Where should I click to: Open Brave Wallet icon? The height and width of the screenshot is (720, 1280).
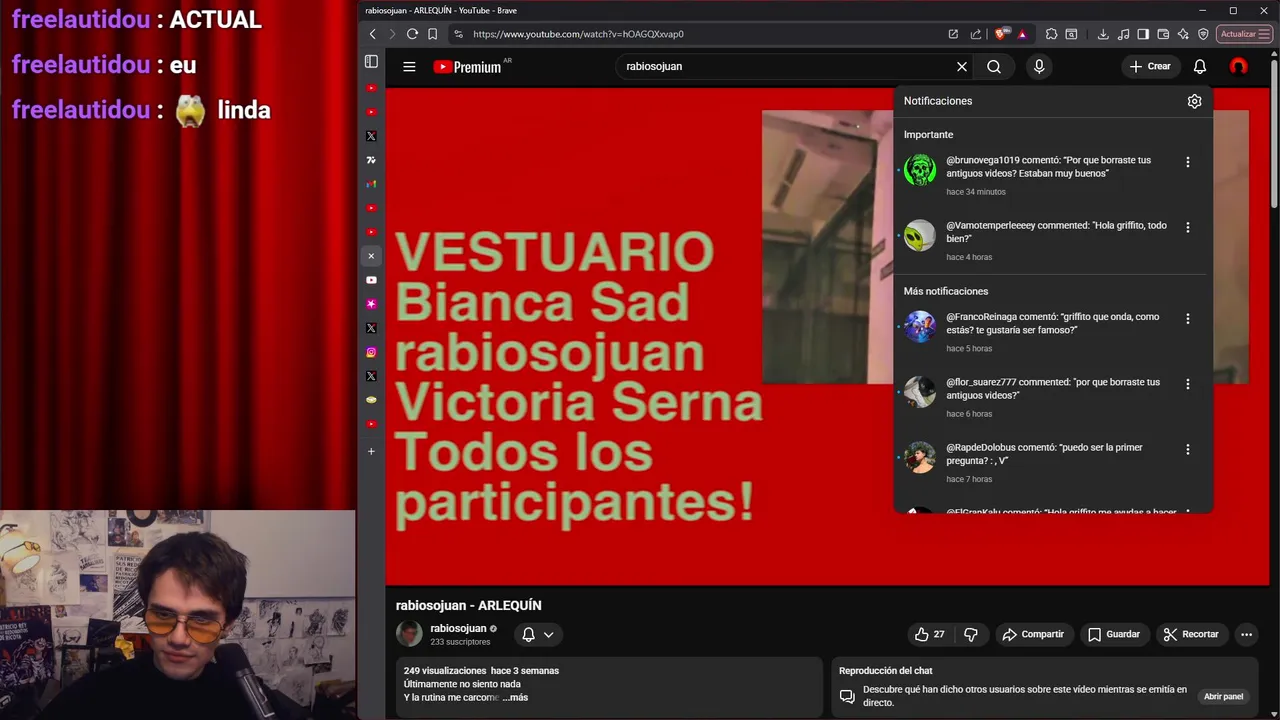1164,34
